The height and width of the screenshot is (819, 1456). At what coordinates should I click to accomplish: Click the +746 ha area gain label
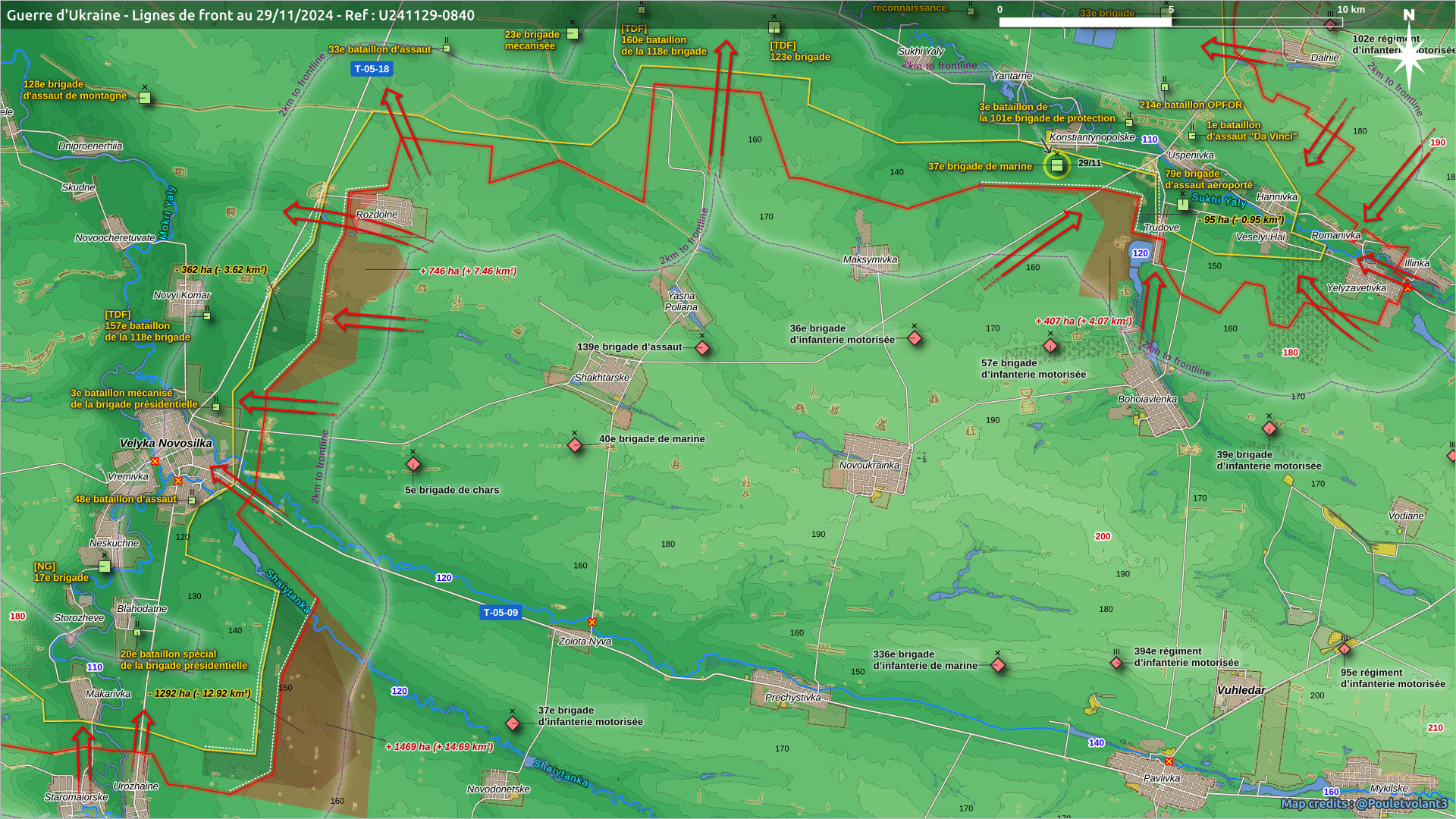coord(468,271)
